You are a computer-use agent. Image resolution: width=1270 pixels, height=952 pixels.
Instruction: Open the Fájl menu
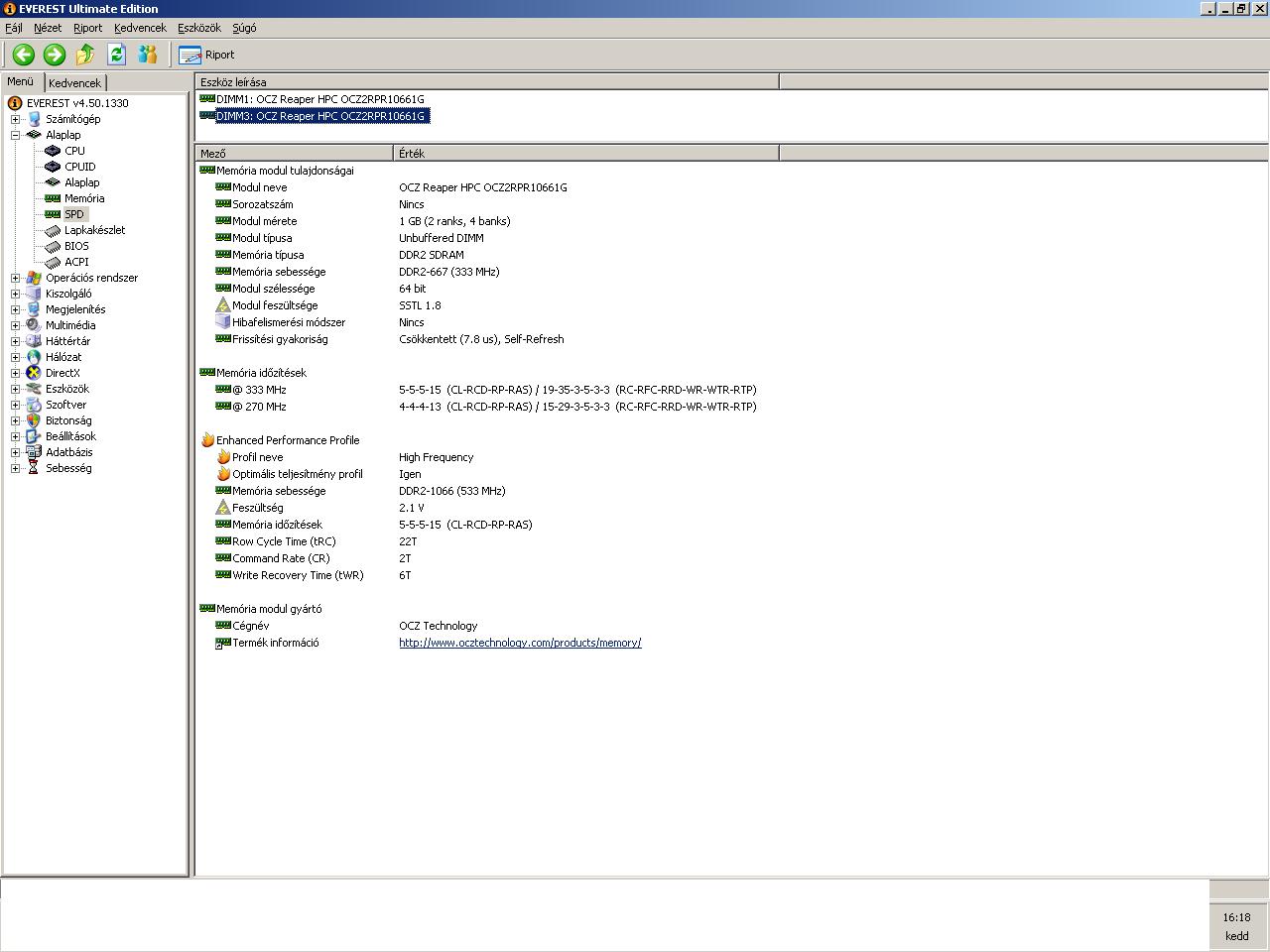[x=14, y=28]
